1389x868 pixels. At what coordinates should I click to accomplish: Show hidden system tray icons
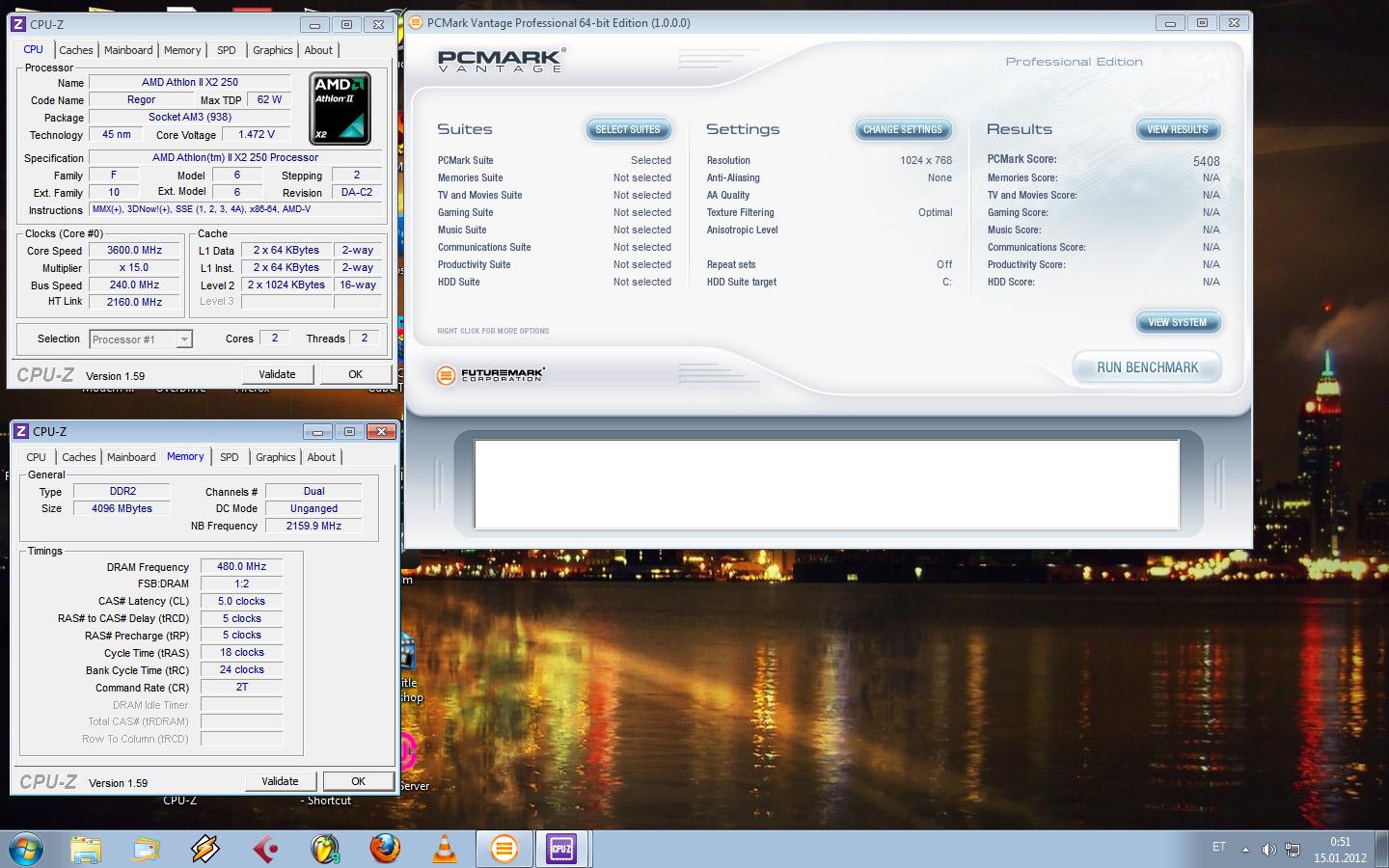pyautogui.click(x=1245, y=850)
